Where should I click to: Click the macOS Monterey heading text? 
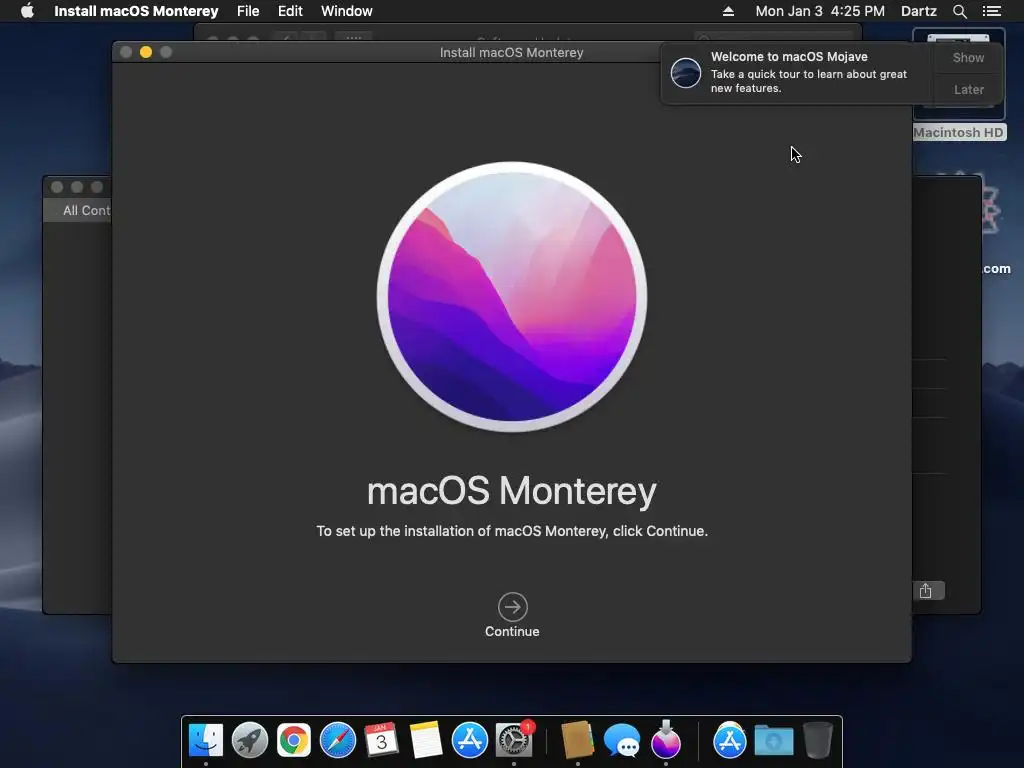coord(511,490)
